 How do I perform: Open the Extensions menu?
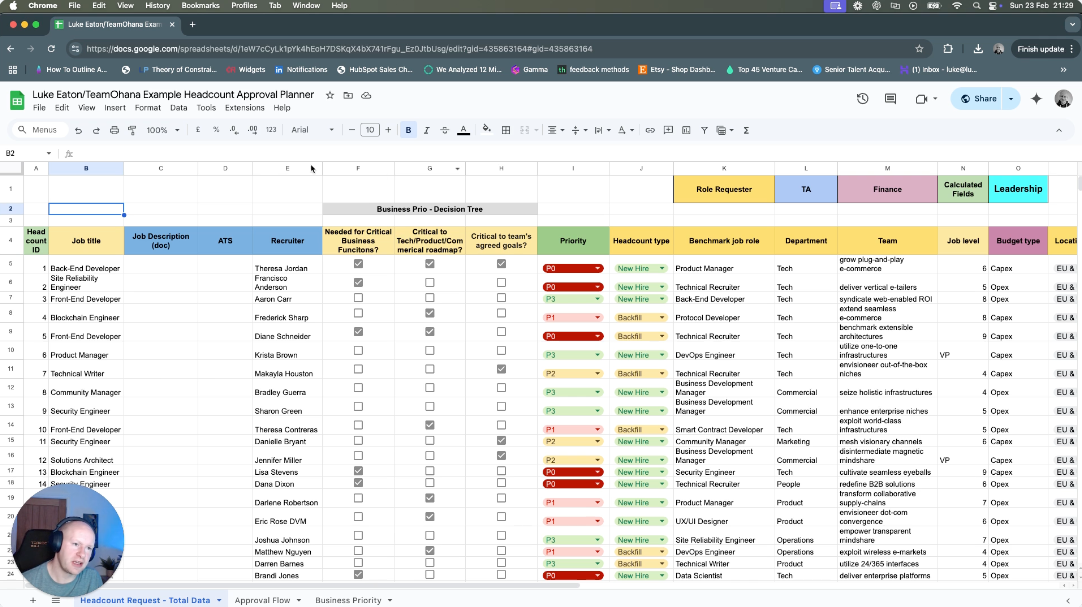[244, 108]
